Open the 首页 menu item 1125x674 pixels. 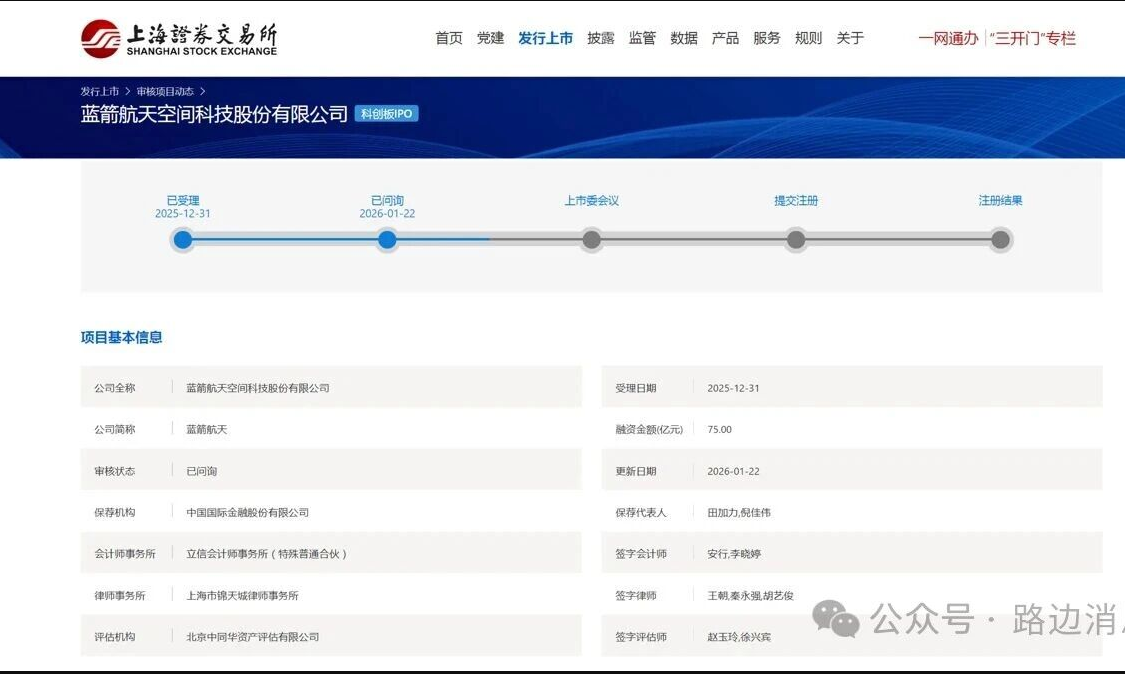(449, 38)
